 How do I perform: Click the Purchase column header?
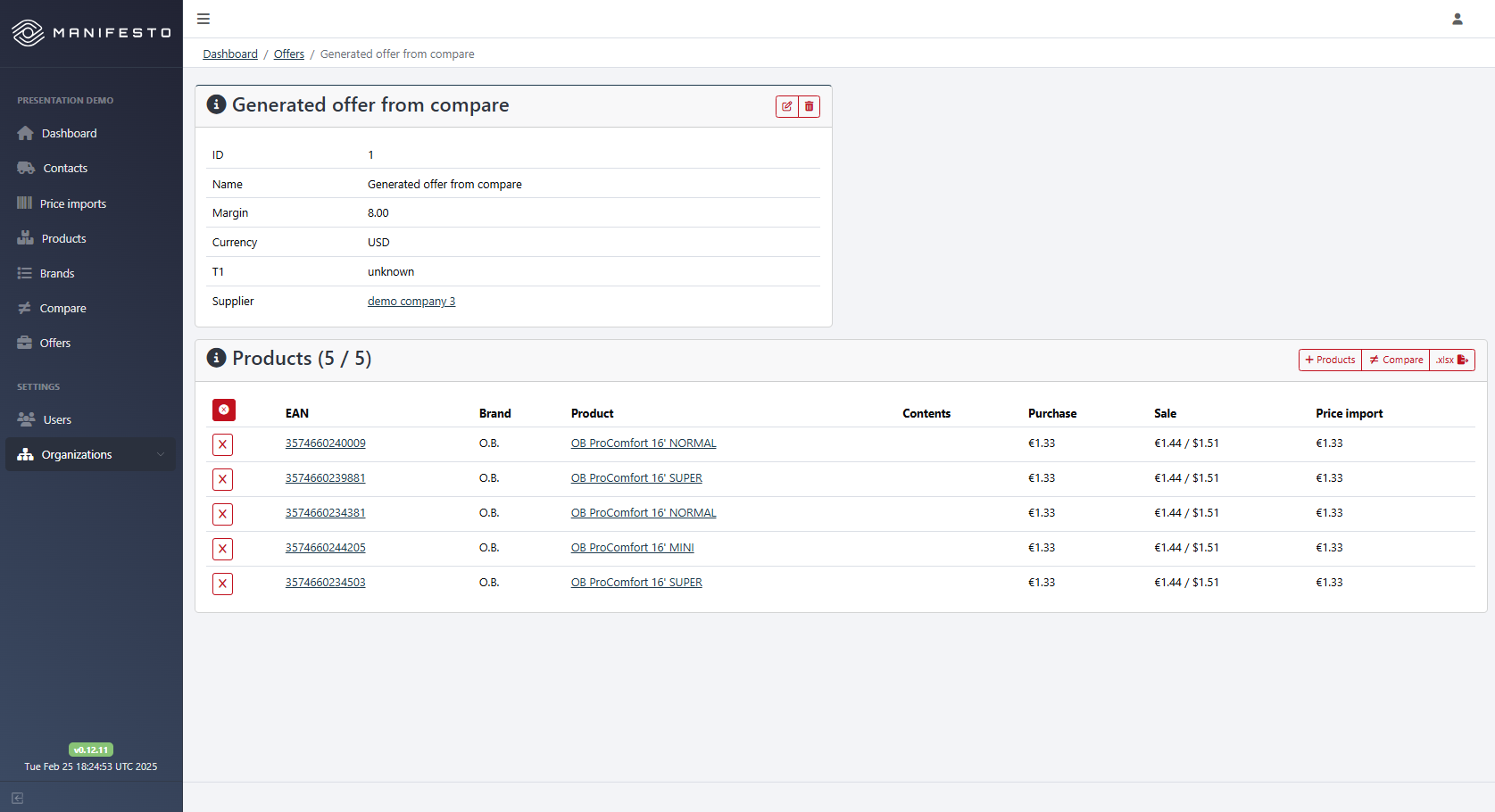pos(1052,413)
